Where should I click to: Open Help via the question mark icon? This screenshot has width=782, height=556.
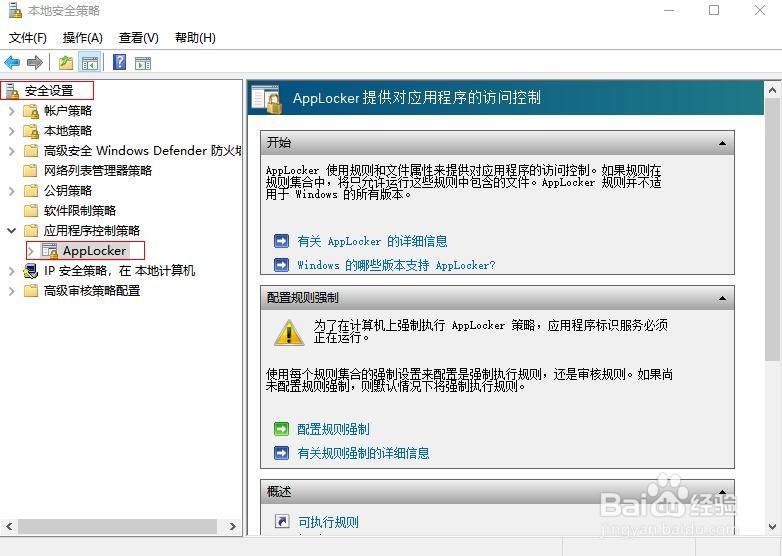pyautogui.click(x=120, y=62)
